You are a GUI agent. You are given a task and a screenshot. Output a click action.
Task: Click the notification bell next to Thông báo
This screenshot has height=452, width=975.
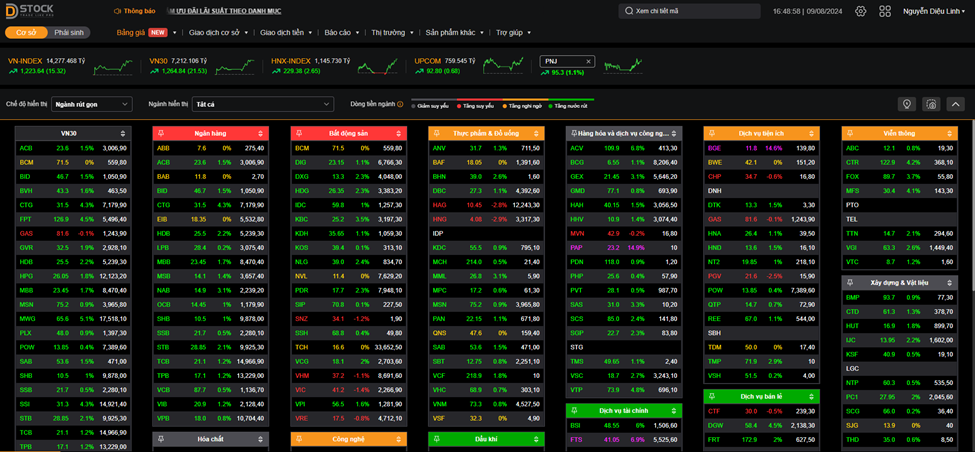coord(116,11)
